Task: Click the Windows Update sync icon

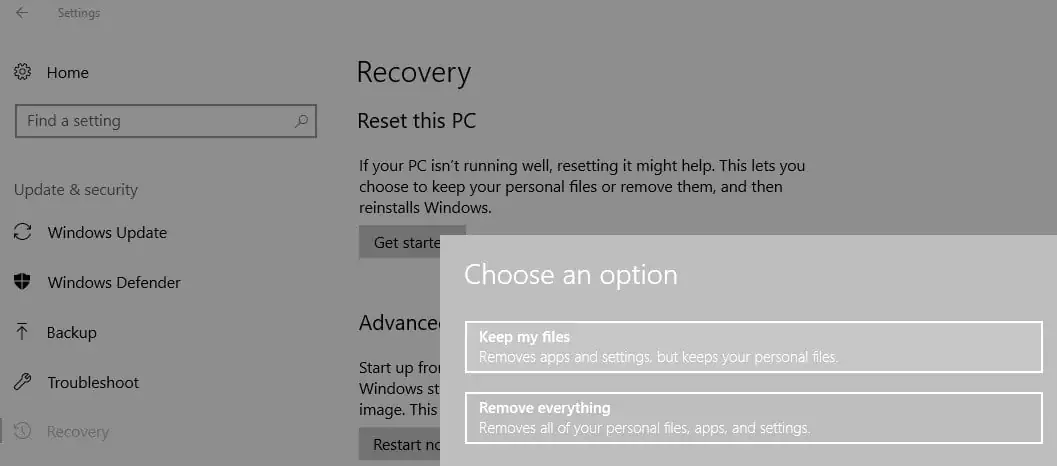Action: [22, 232]
